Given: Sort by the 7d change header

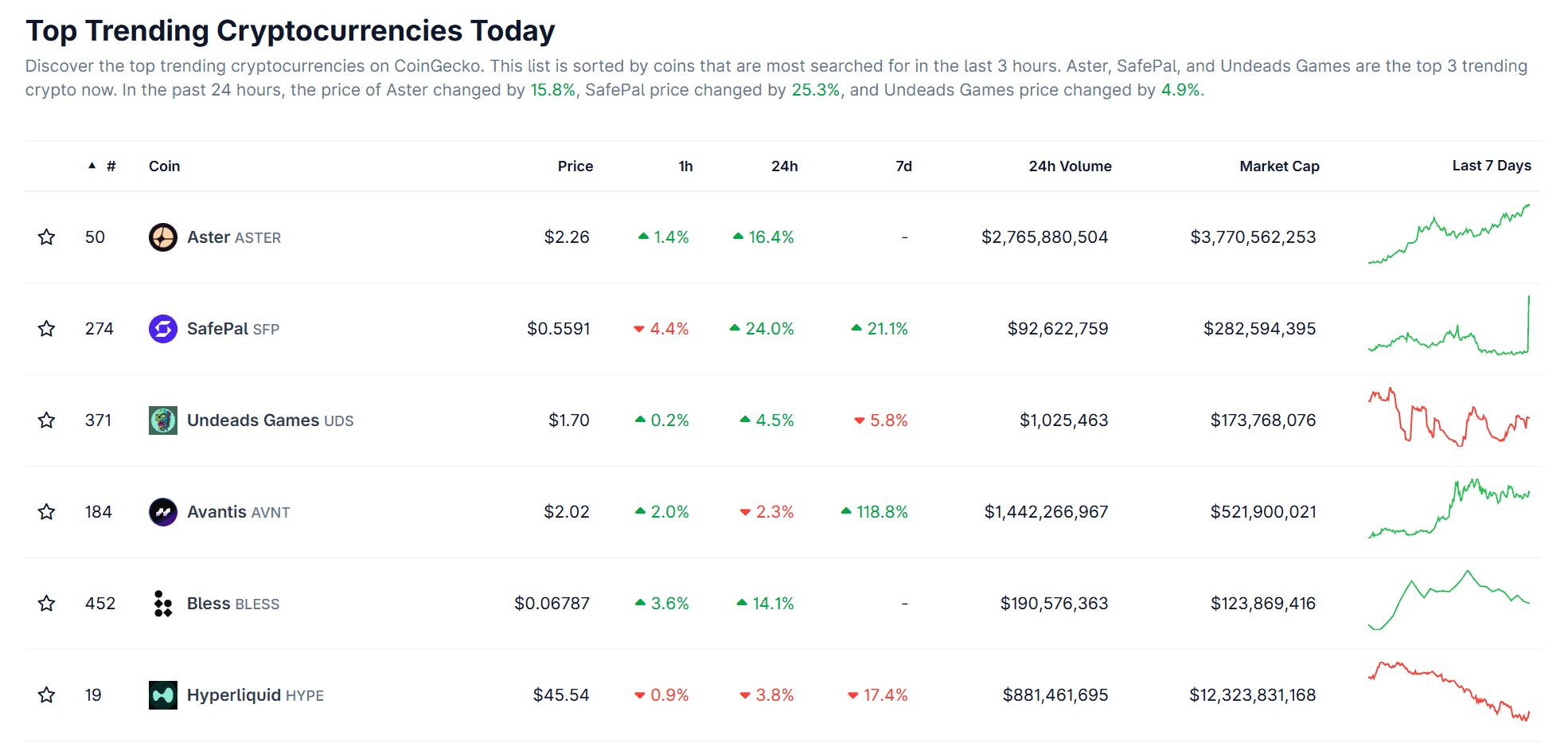Looking at the screenshot, I should [903, 166].
